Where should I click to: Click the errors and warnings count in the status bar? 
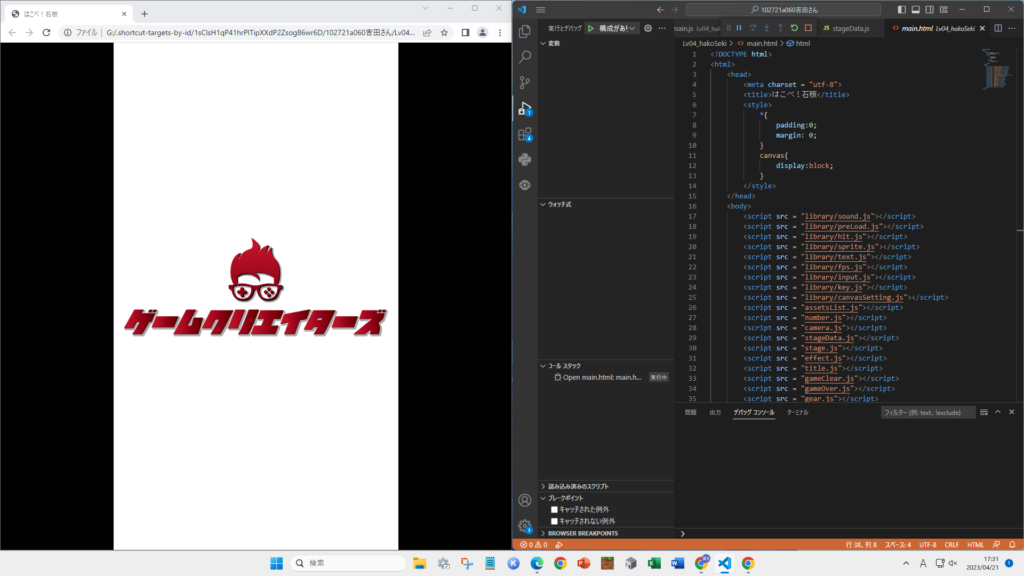[x=534, y=545]
